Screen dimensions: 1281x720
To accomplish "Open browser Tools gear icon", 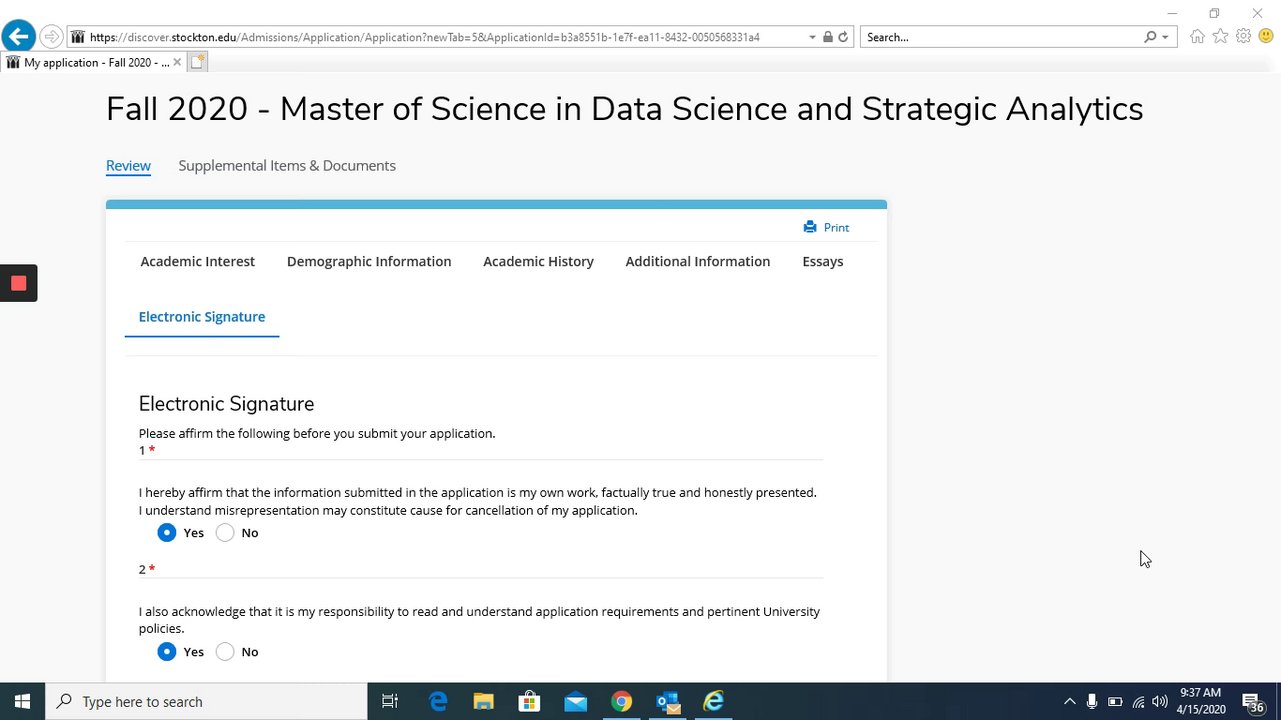I will coord(1243,37).
